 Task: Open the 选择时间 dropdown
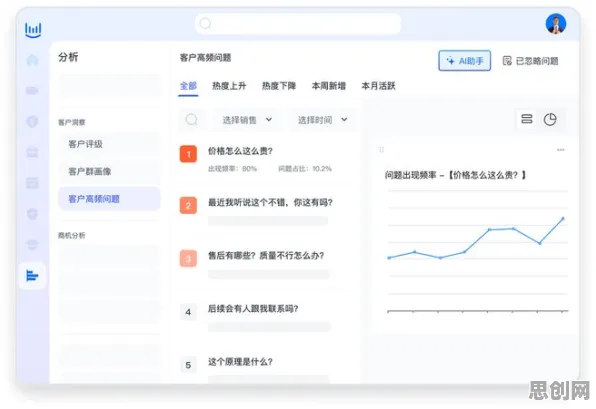322,120
